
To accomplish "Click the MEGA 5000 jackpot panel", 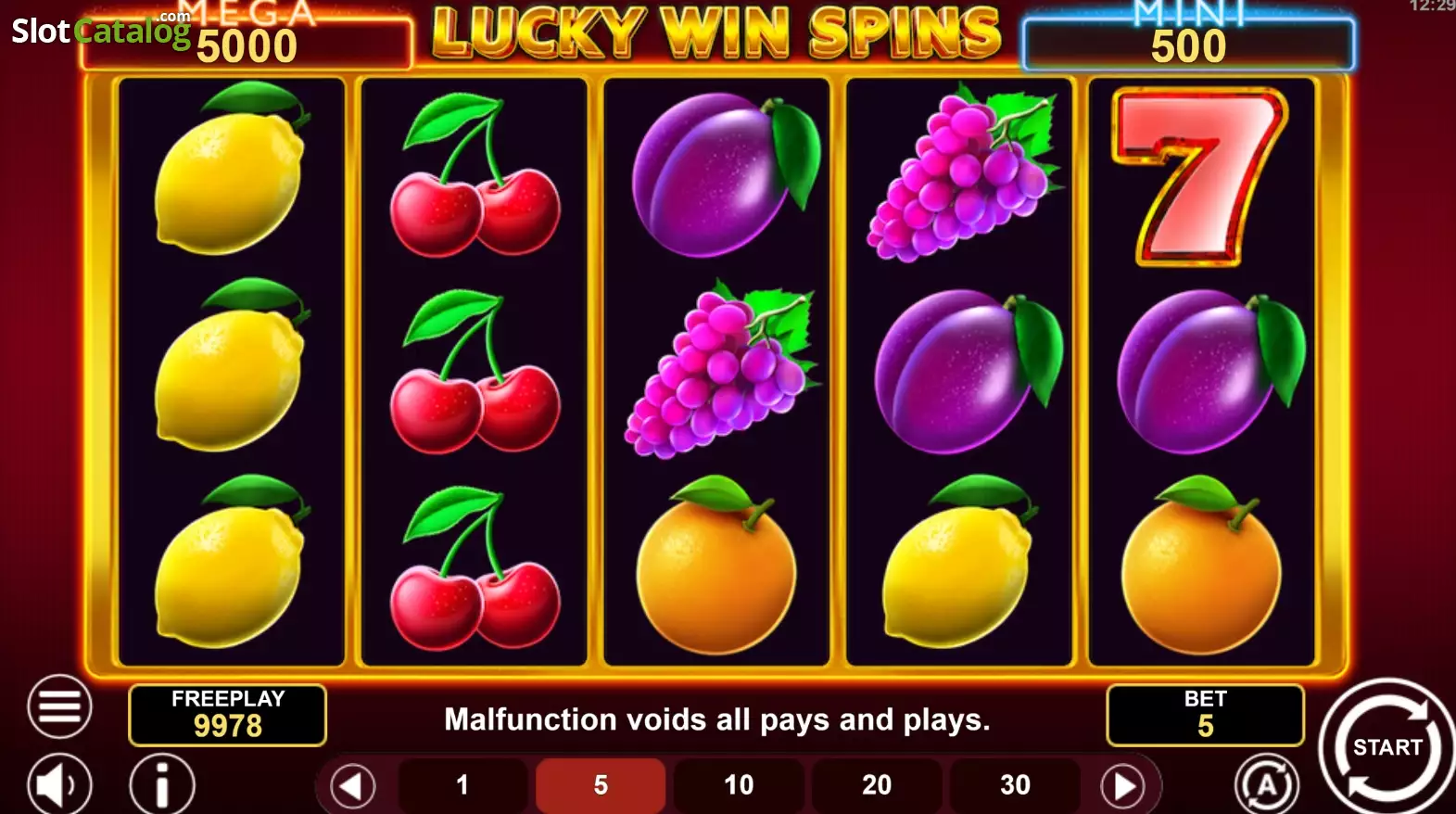I will tap(247, 39).
